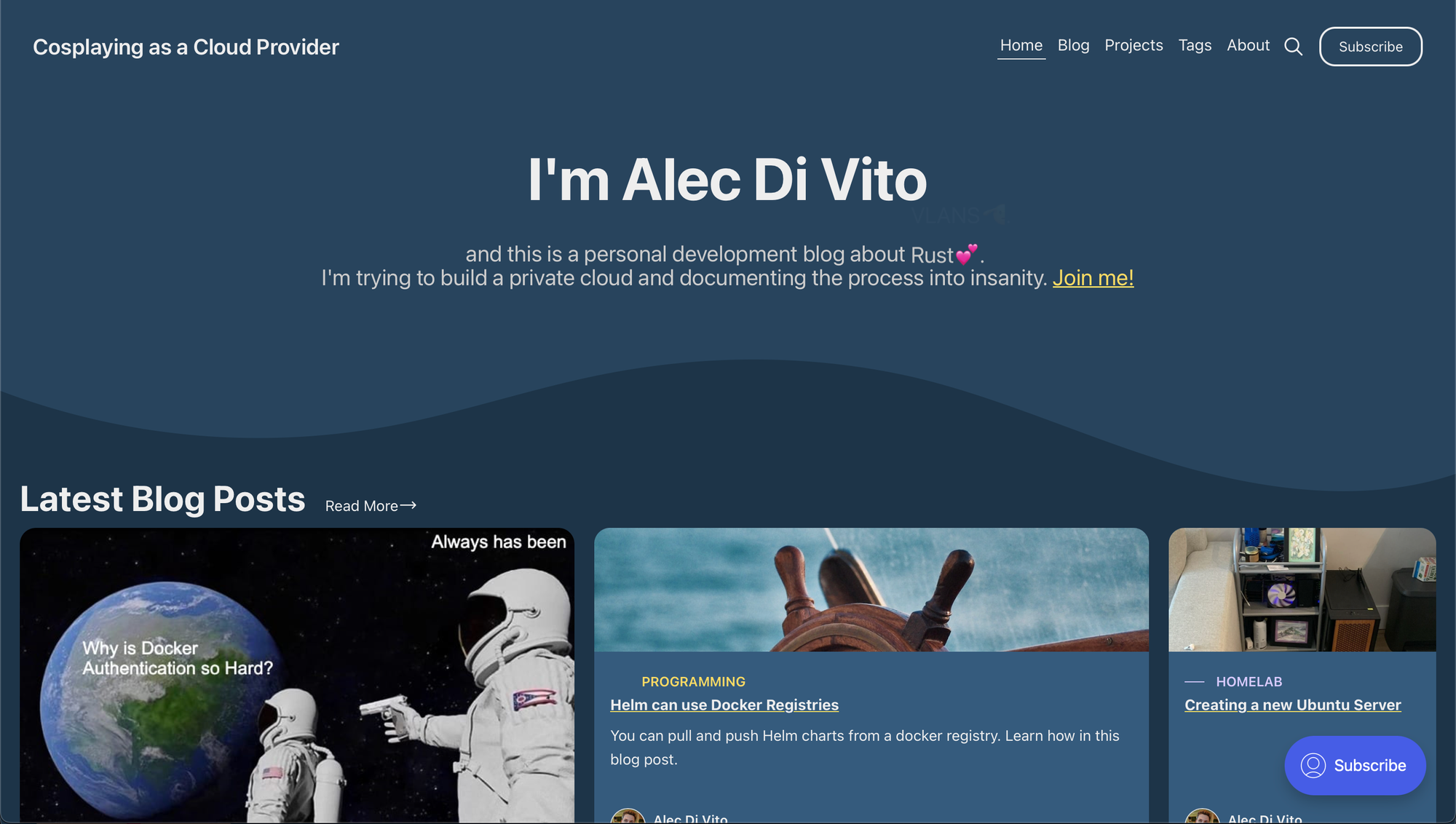Go to the Projects page
This screenshot has height=824, width=1456.
(1133, 45)
